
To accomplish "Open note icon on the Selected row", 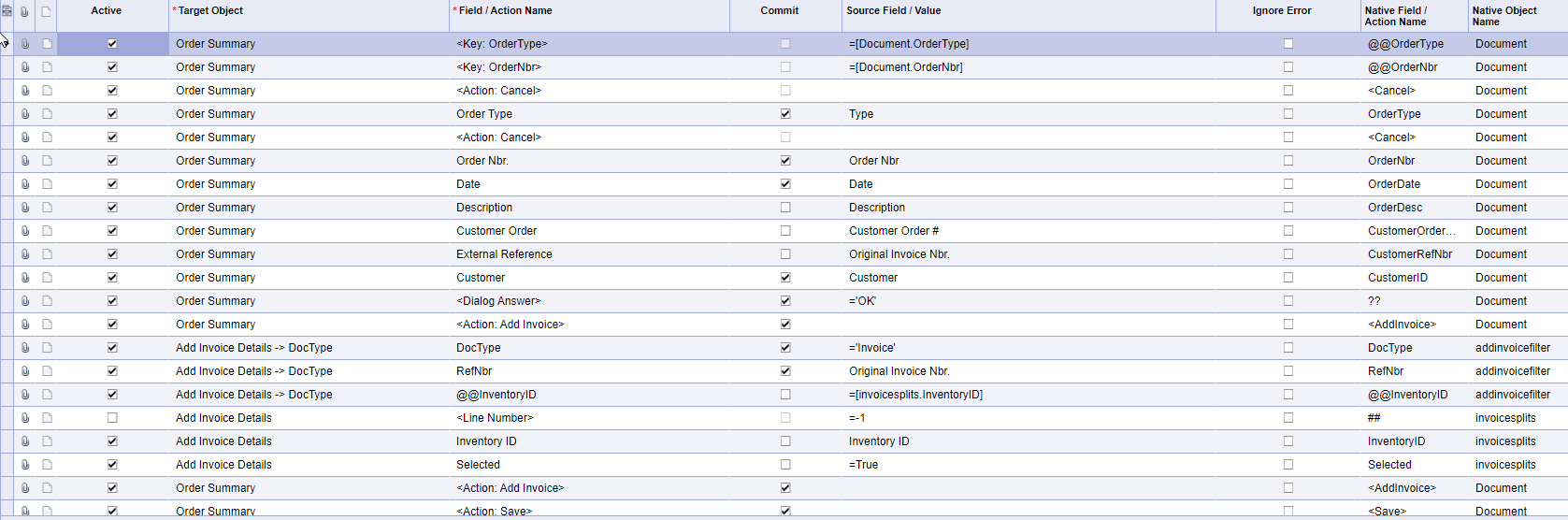I will [x=47, y=465].
